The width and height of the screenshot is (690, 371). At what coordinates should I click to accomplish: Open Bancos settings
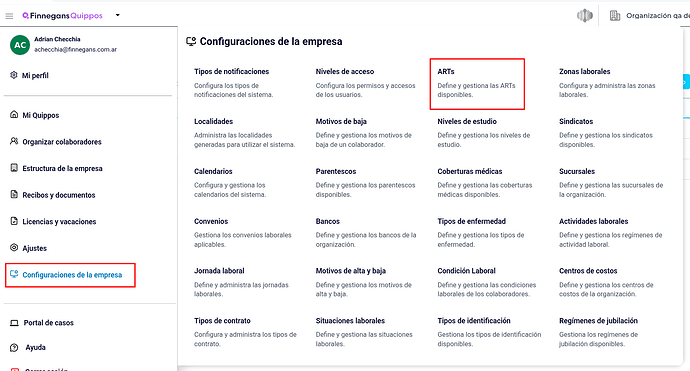pos(328,221)
